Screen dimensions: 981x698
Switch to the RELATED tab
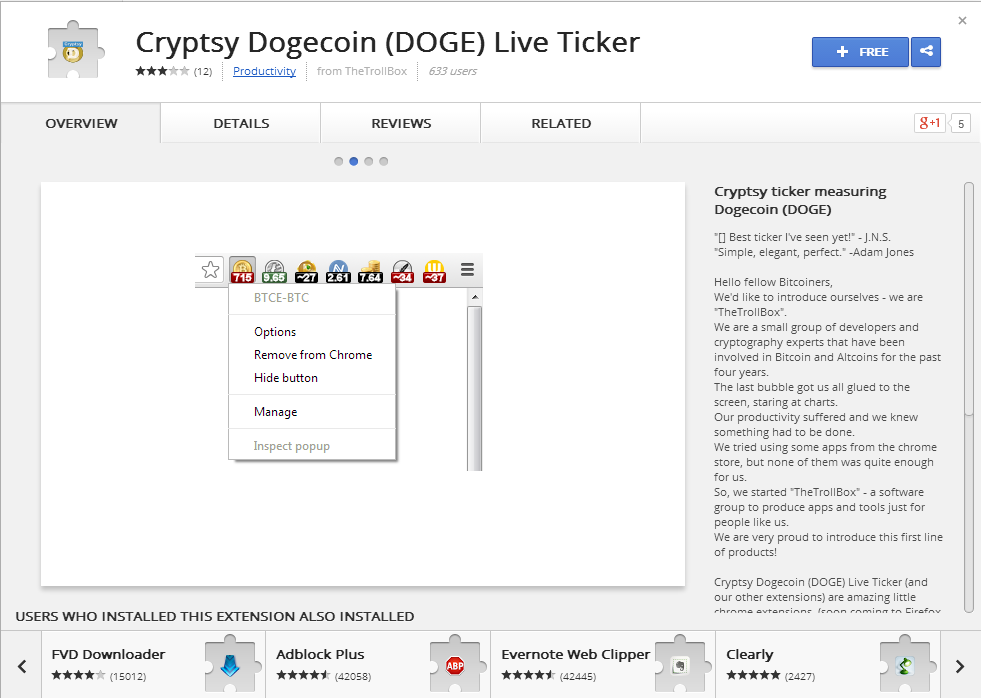[561, 123]
